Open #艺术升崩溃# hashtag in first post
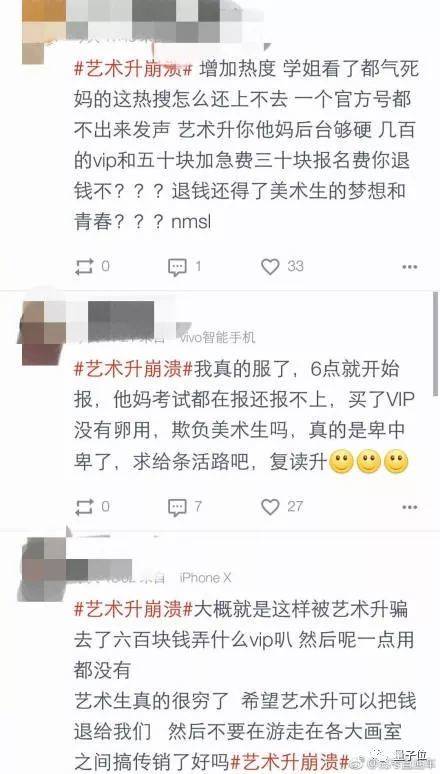The image size is (440, 774). (x=133, y=70)
